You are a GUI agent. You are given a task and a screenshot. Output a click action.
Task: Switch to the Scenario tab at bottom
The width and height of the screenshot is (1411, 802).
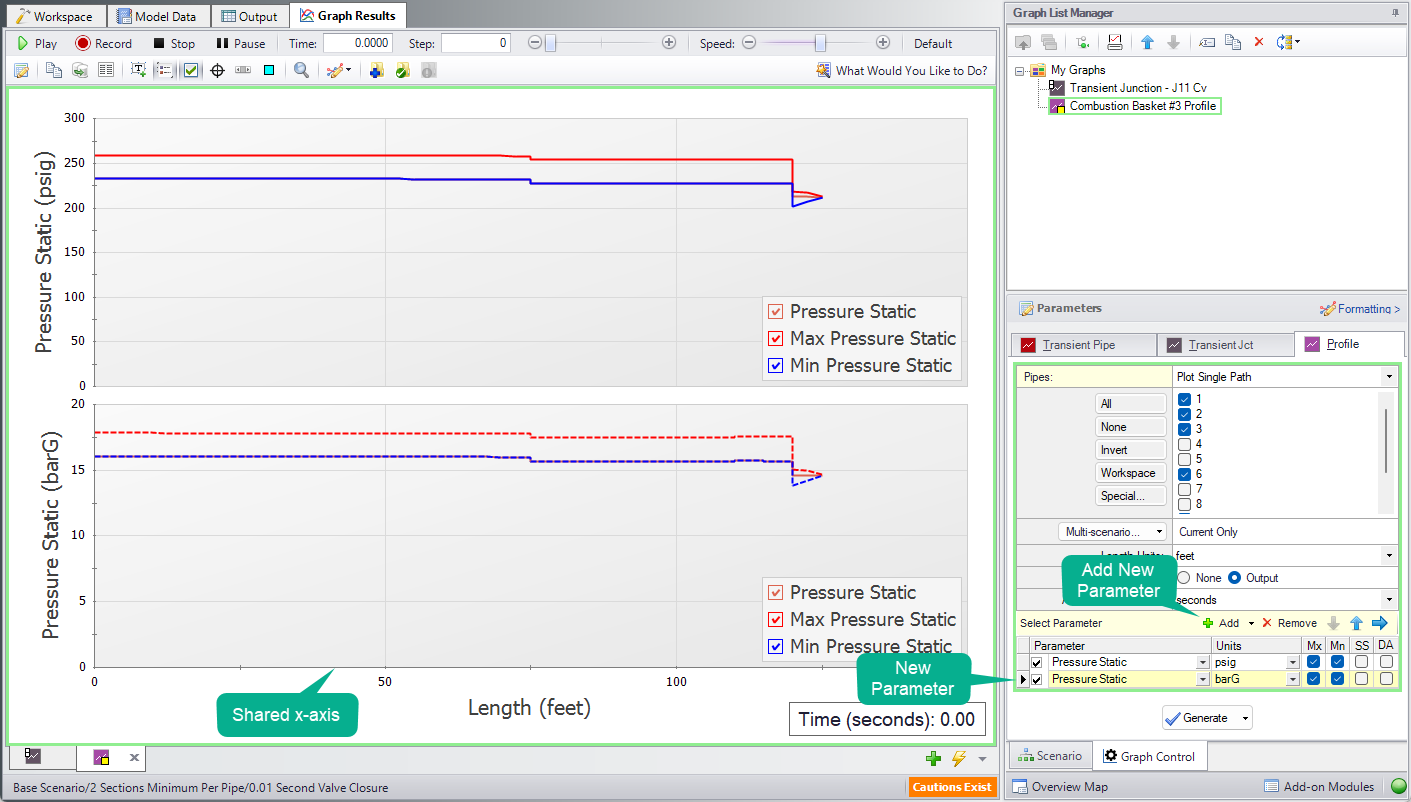(x=1049, y=756)
